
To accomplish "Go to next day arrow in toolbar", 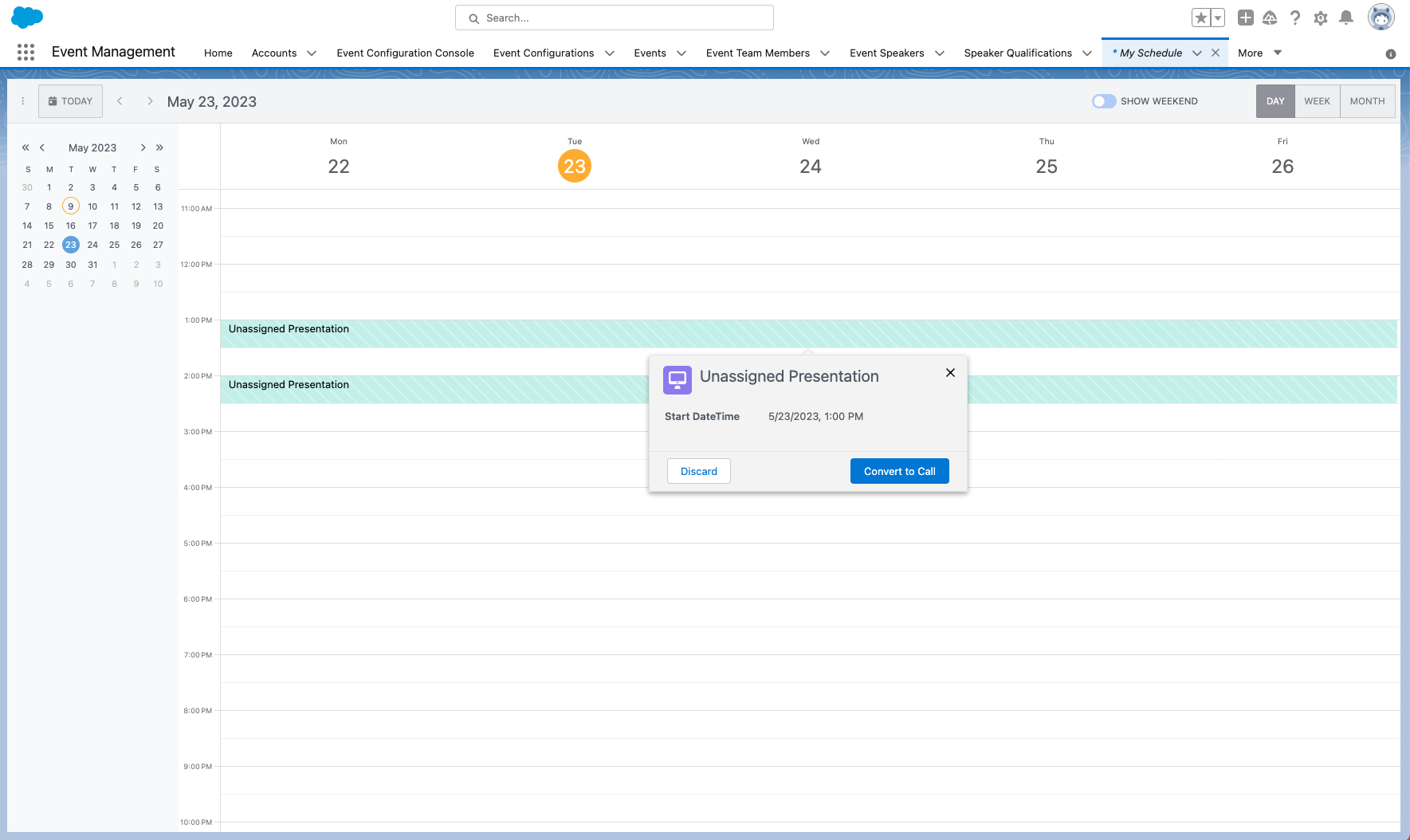I will point(150,101).
